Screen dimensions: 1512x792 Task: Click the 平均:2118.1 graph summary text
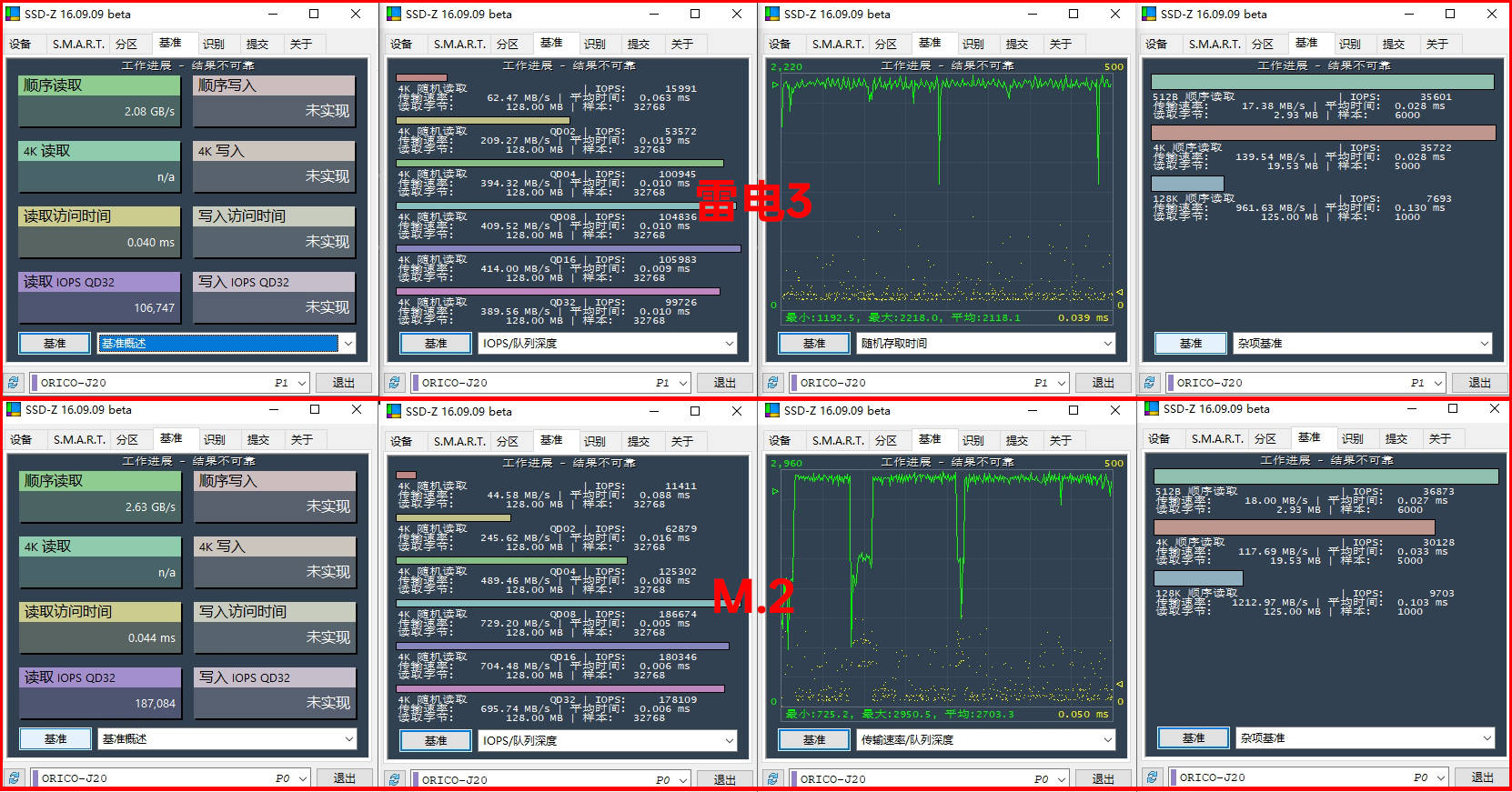(x=985, y=318)
